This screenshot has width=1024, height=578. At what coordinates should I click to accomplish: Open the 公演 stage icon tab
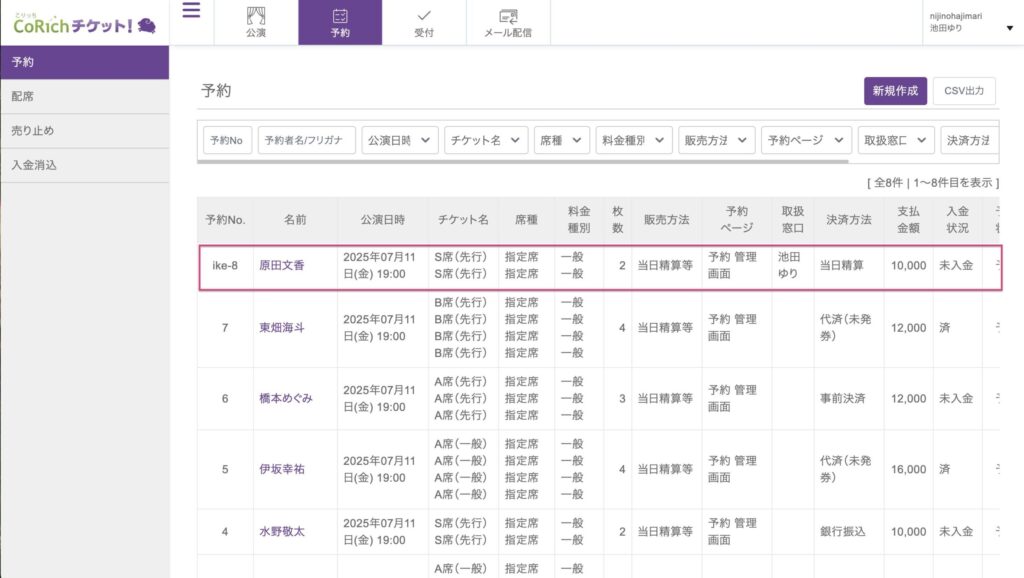click(256, 23)
